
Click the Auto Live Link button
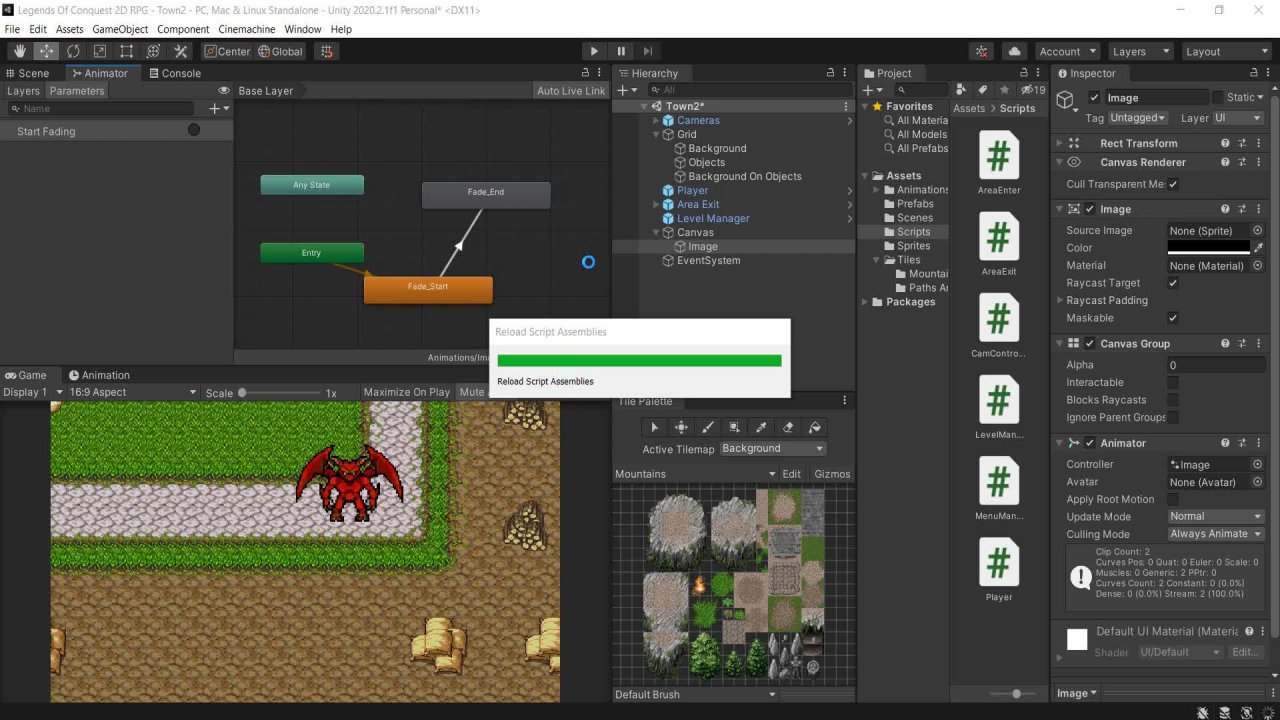point(570,91)
